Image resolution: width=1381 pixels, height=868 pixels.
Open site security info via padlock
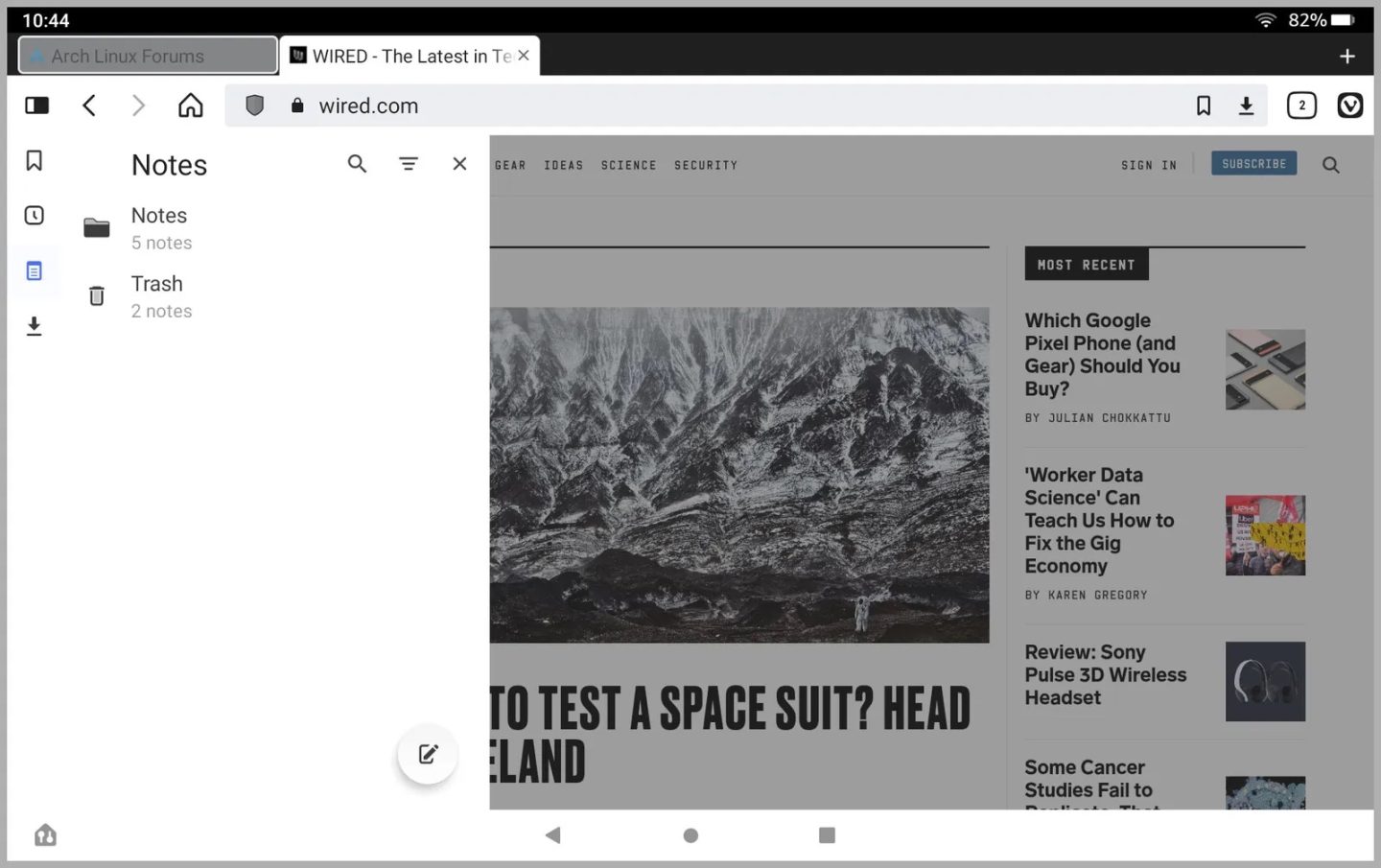pos(297,106)
